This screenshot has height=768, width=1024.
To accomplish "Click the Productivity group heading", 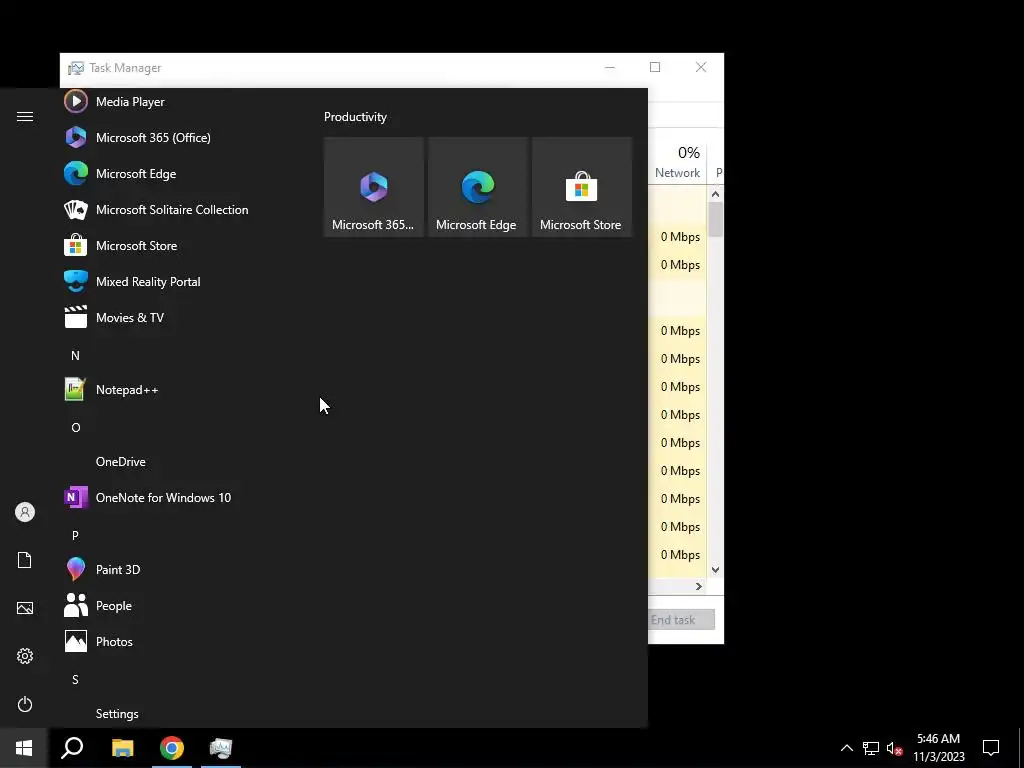I will 355,117.
